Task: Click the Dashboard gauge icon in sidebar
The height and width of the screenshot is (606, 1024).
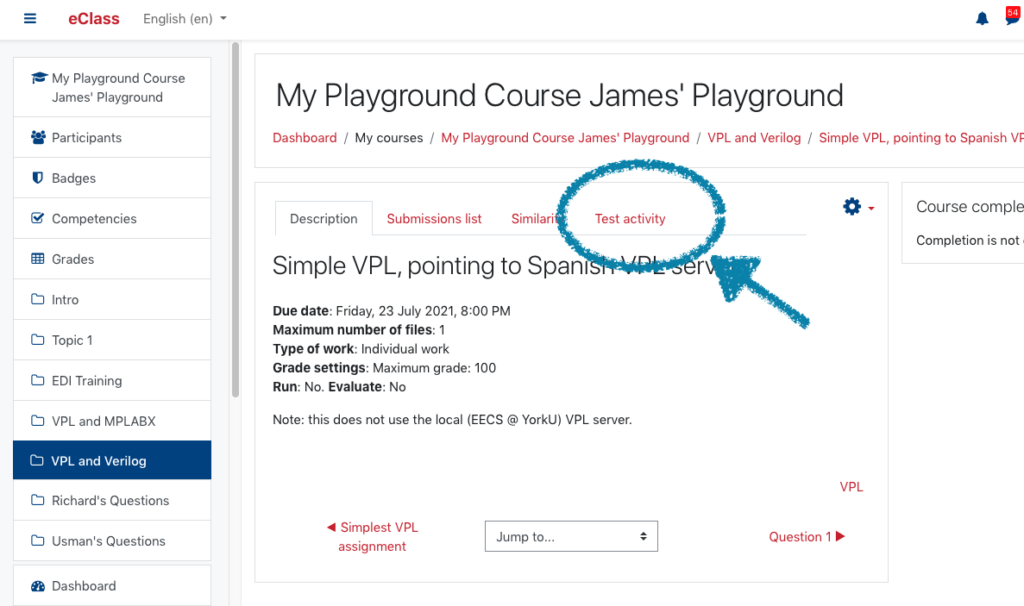Action: (x=38, y=586)
